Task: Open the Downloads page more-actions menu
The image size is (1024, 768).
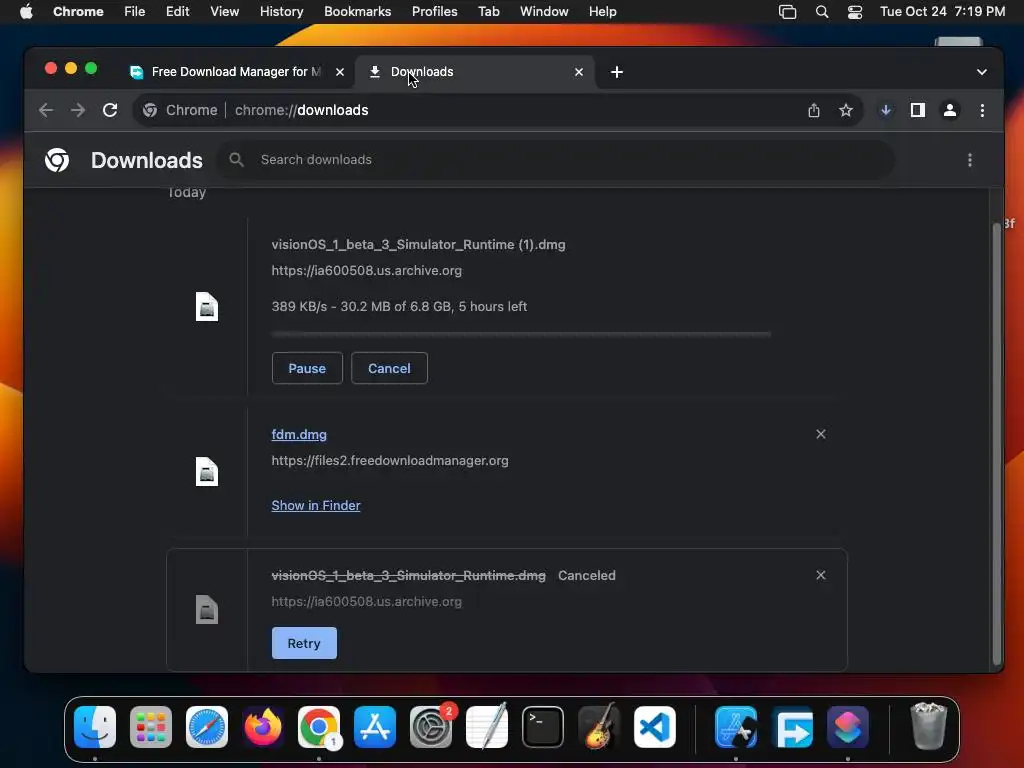Action: [970, 160]
